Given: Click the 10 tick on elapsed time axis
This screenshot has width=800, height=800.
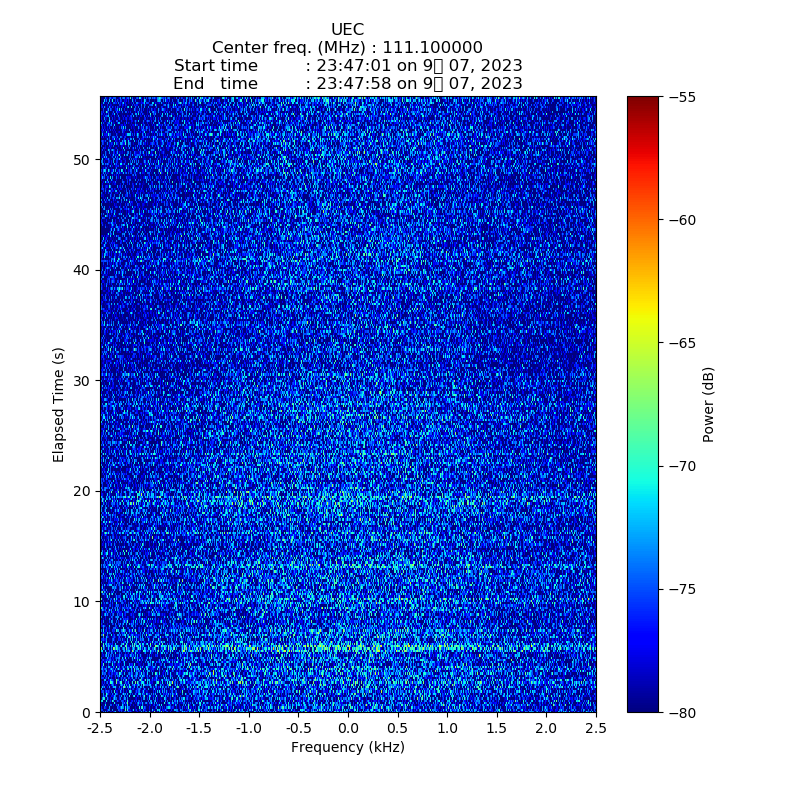Looking at the screenshot, I should [82, 602].
